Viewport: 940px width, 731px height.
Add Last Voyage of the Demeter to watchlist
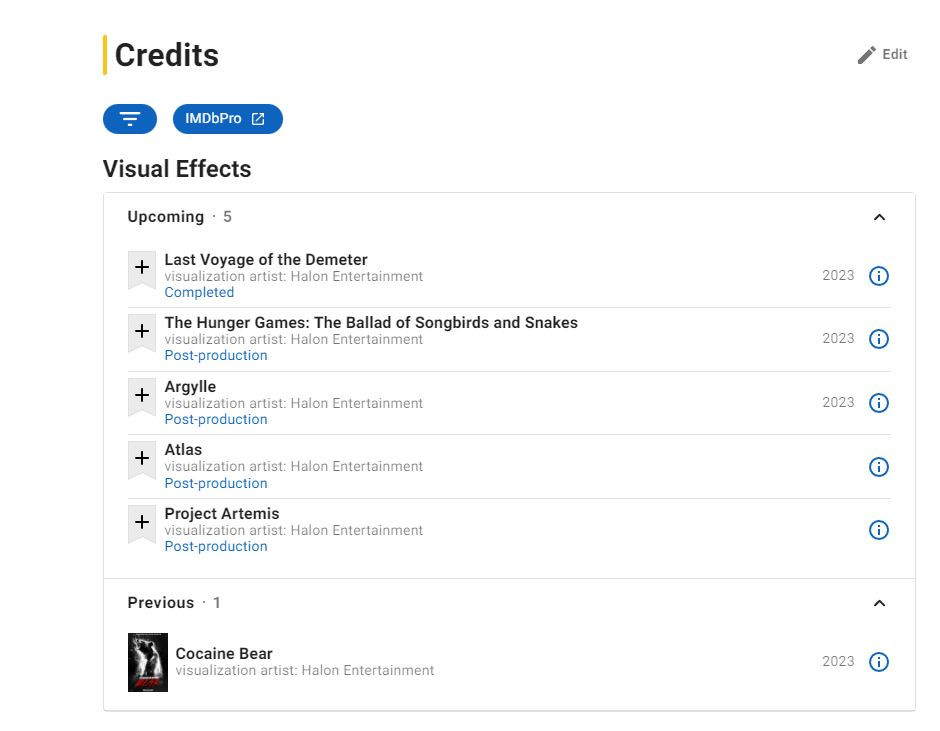142,268
